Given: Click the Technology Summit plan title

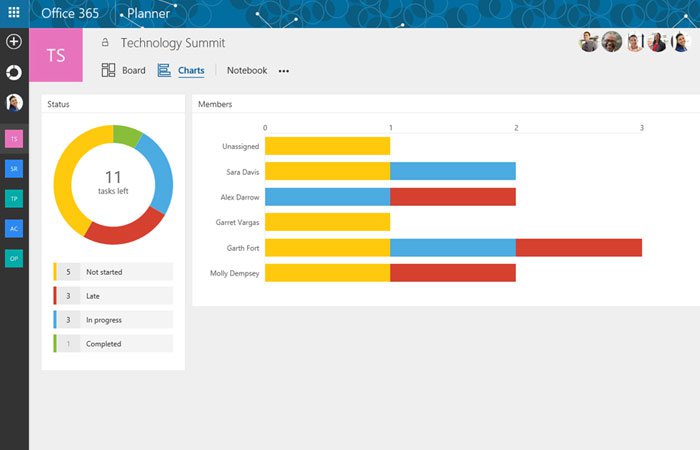Looking at the screenshot, I should [173, 43].
